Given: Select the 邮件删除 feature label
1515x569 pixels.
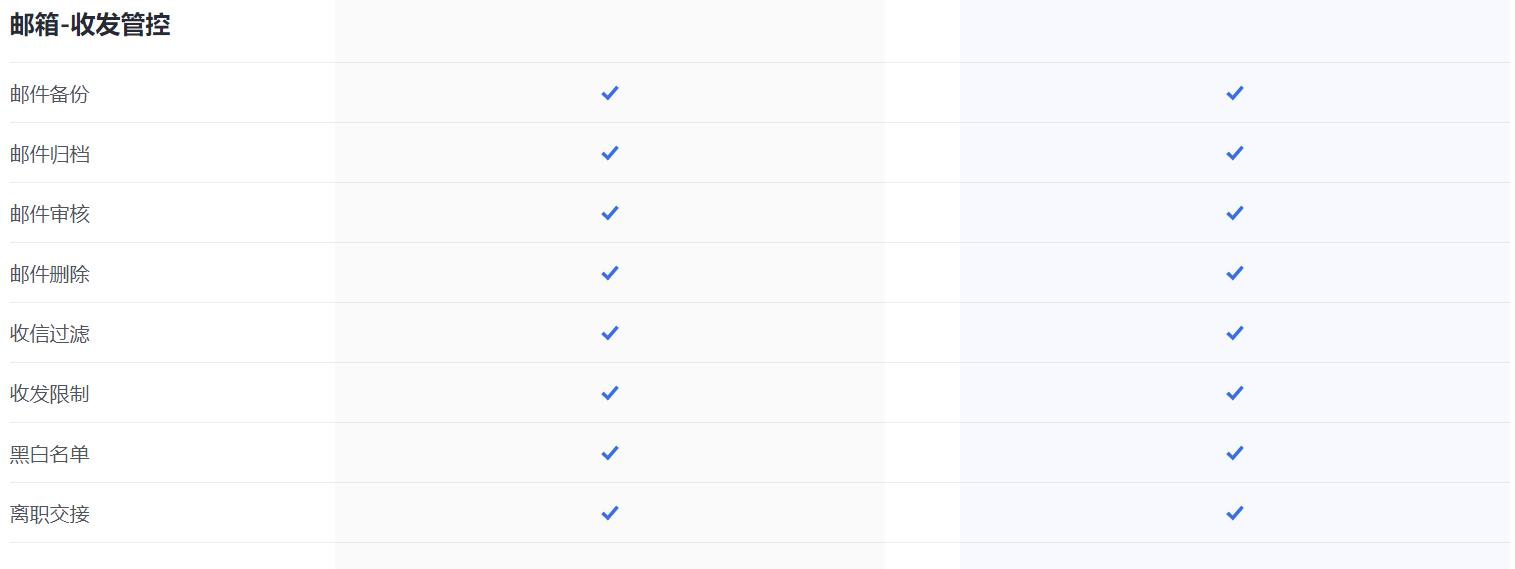Looking at the screenshot, I should coord(50,274).
